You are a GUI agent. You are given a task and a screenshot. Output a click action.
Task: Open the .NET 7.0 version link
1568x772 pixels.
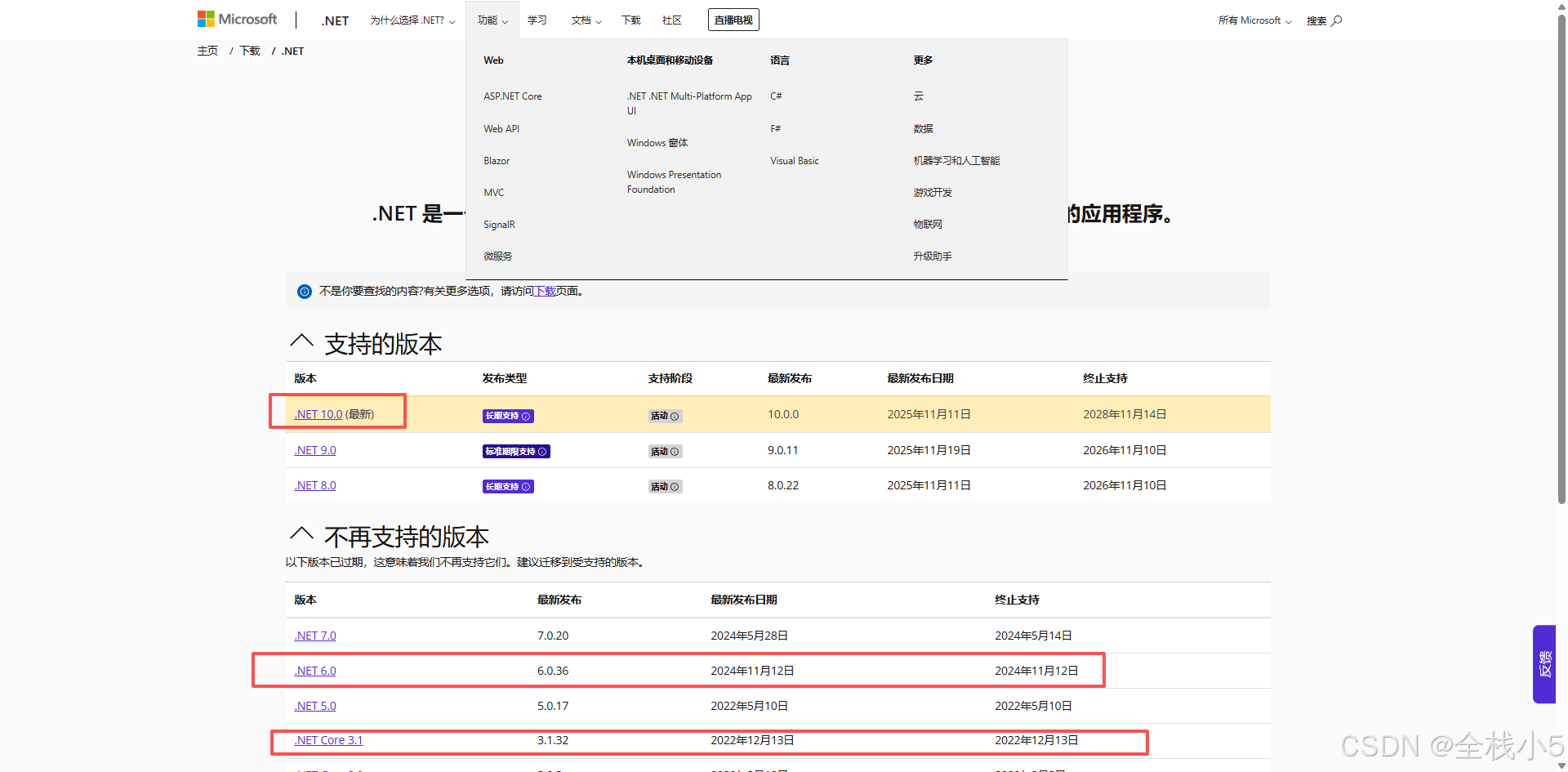pyautogui.click(x=315, y=636)
